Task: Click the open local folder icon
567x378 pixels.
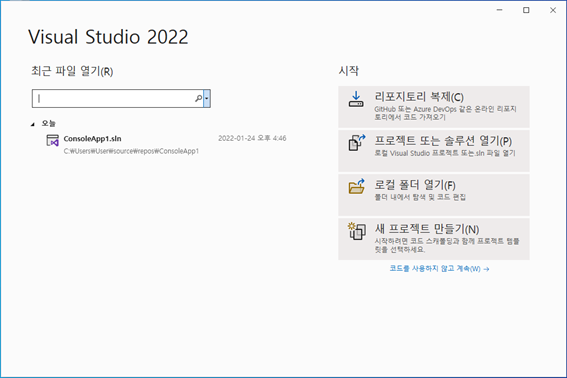Action: (357, 186)
